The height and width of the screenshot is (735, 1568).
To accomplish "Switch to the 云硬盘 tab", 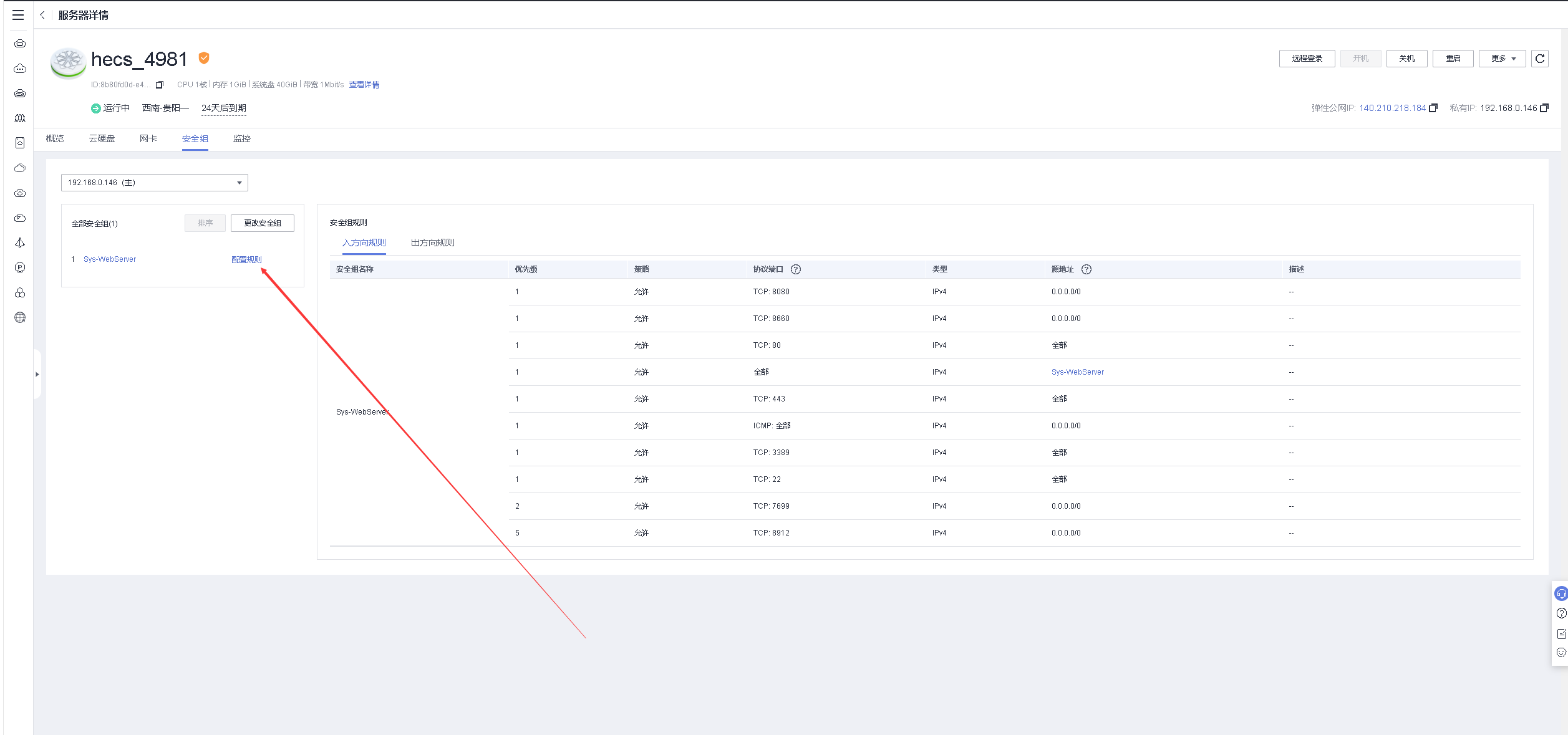I will coord(102,138).
